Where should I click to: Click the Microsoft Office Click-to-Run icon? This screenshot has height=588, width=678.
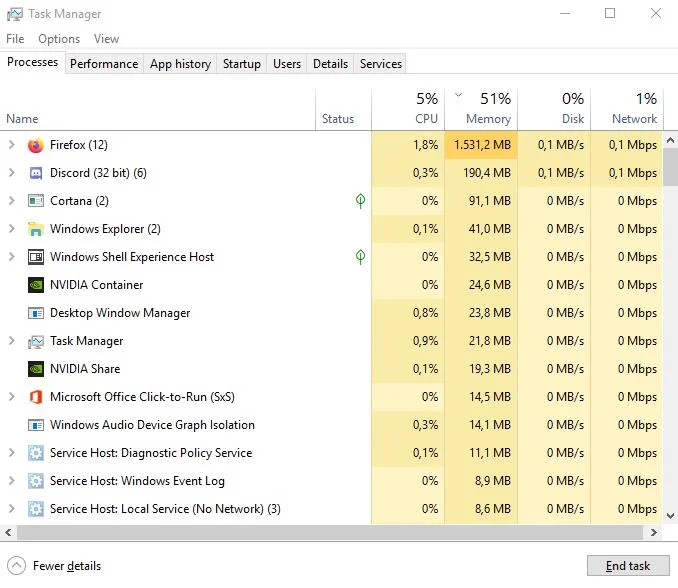pos(35,397)
